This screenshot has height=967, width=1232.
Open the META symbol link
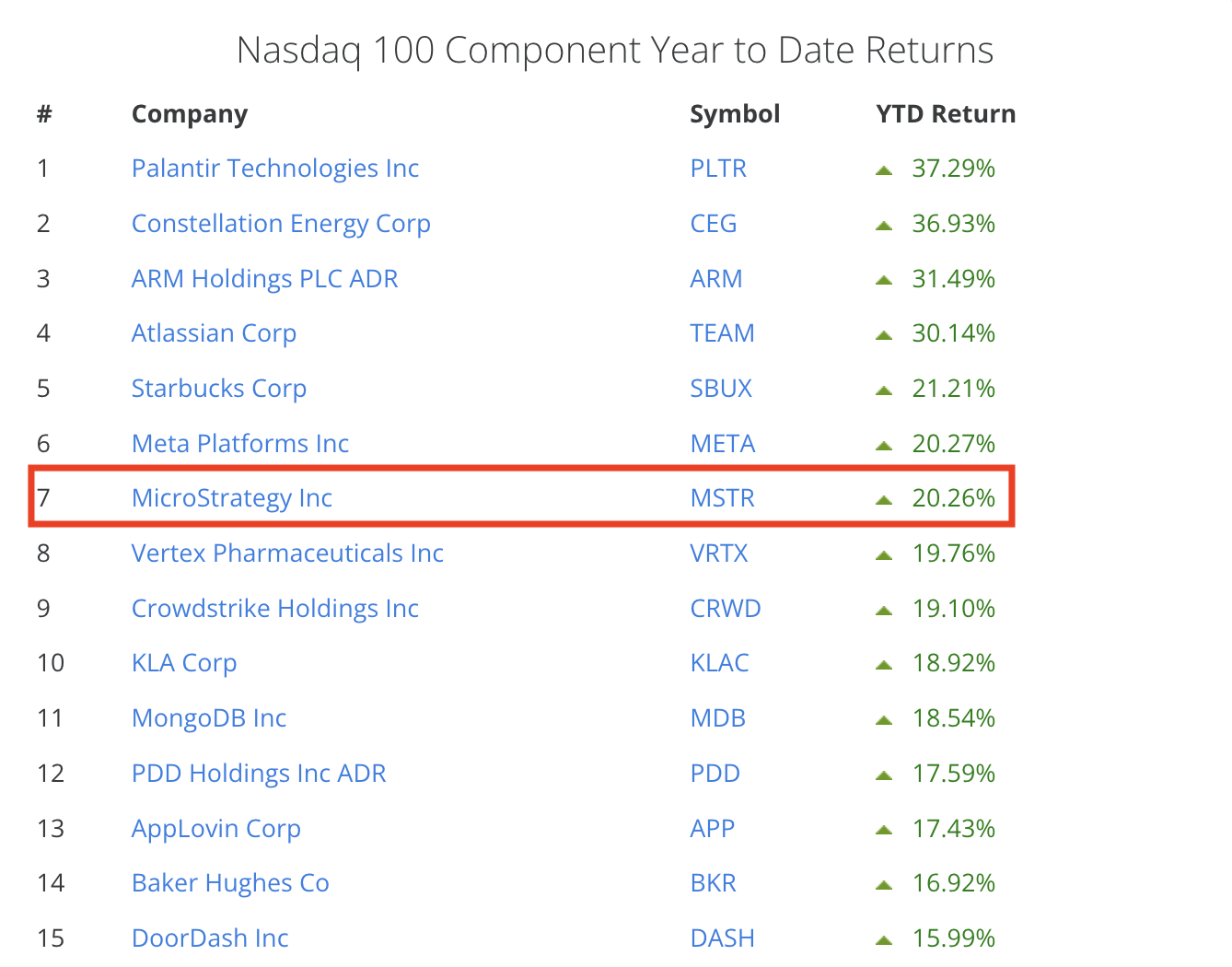tap(723, 444)
